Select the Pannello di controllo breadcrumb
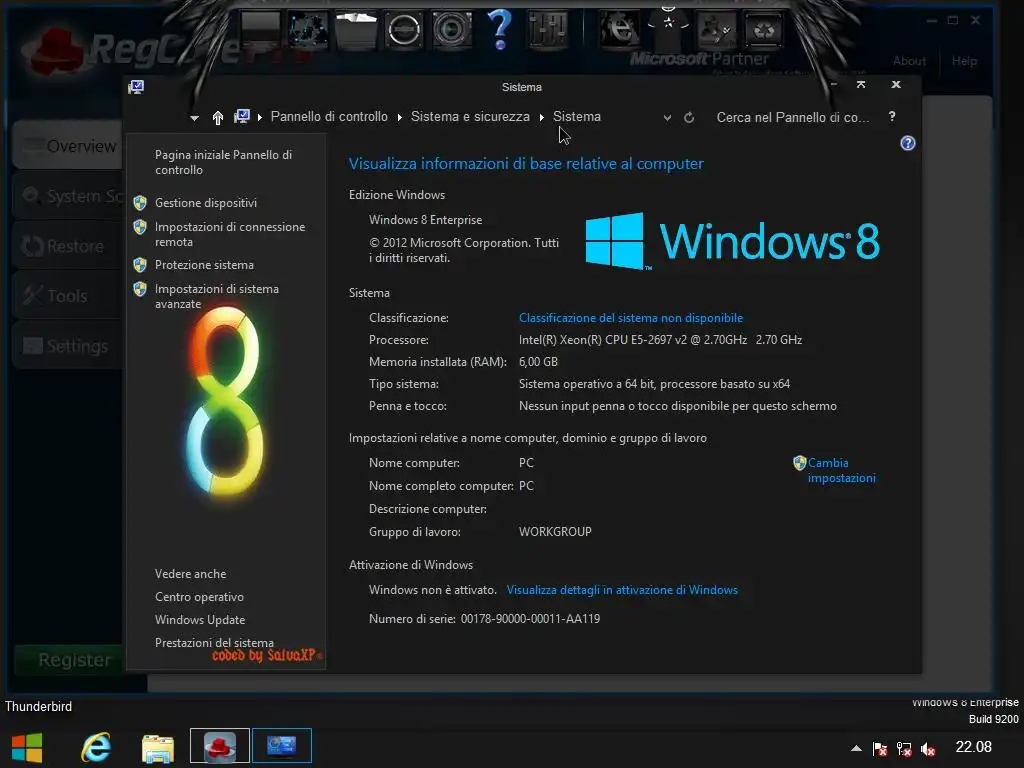1024x768 pixels. pyautogui.click(x=329, y=116)
